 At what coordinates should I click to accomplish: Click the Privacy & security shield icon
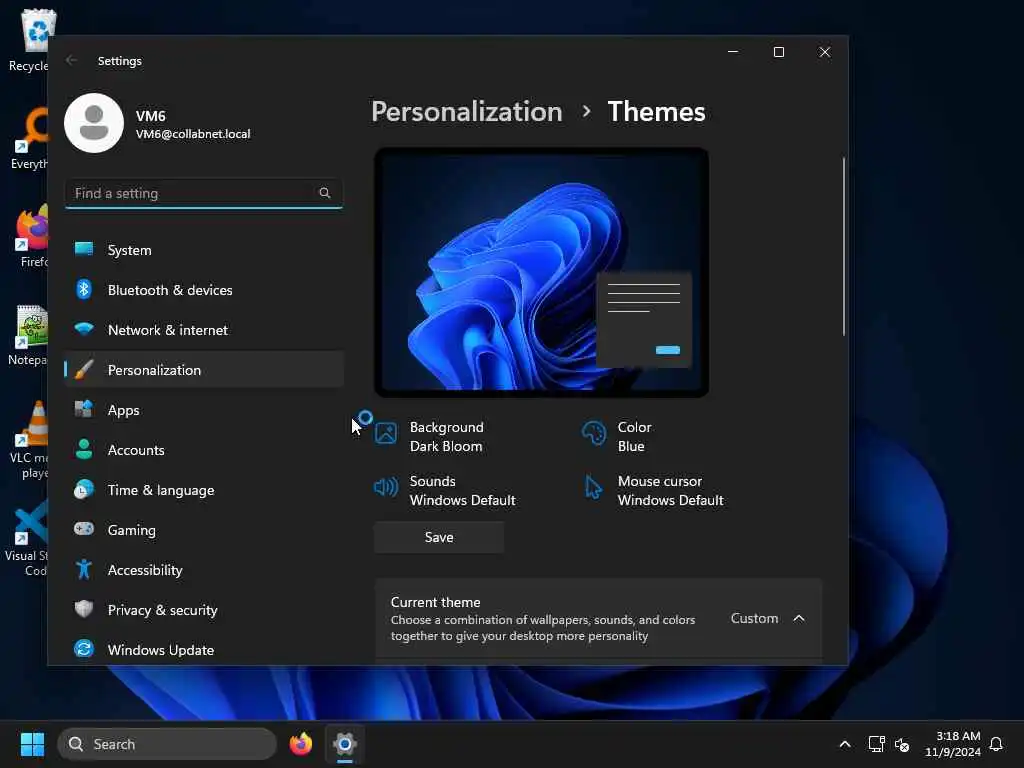84,609
